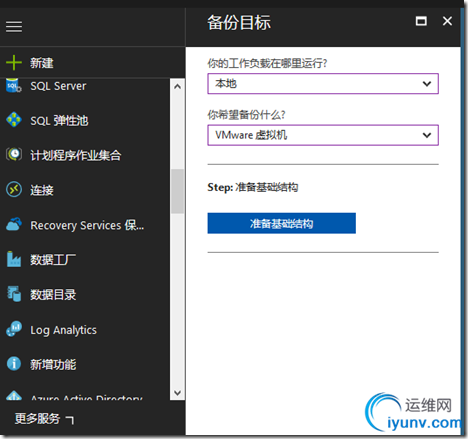Click chevron arrow of VMware 虚拟机 dropdown
Viewport: 468px width, 439px height.
(x=427, y=135)
